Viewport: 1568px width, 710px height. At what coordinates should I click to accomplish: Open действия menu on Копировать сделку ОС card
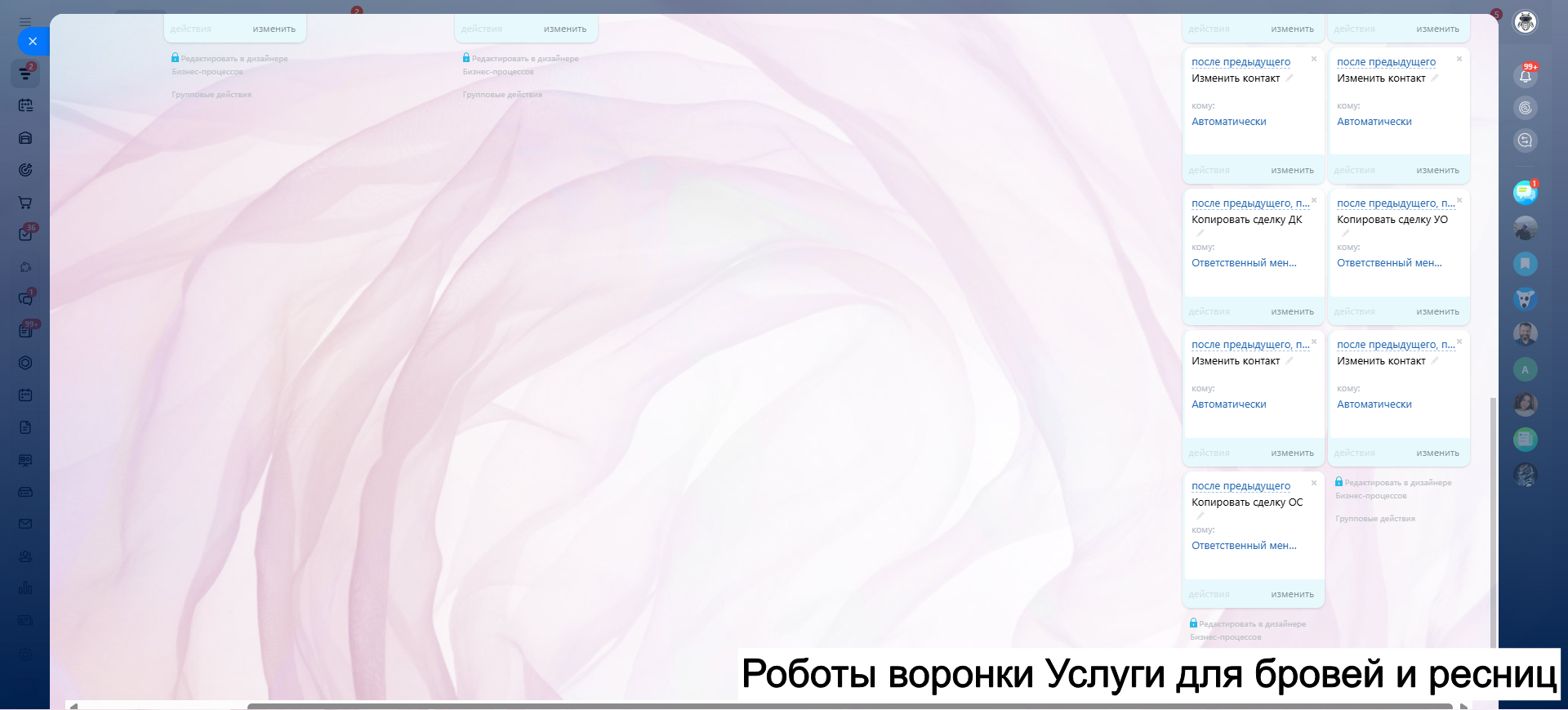tap(1209, 595)
